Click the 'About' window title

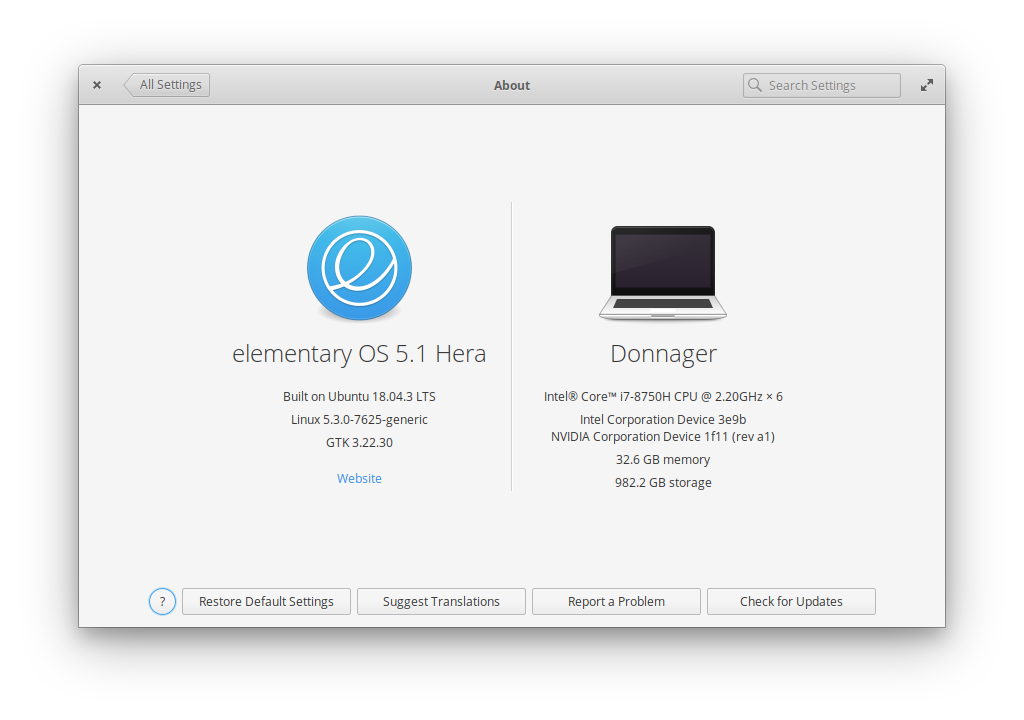tap(512, 86)
